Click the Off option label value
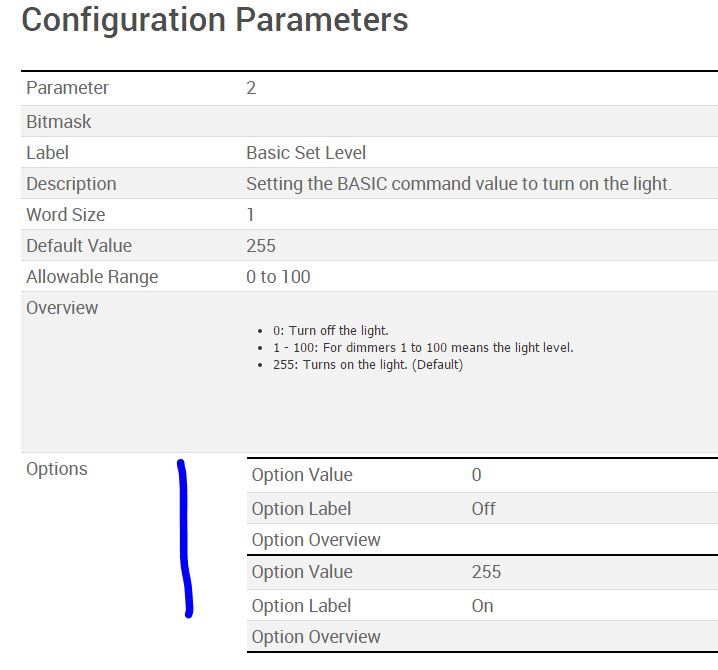Viewport: 718px width, 670px height. [x=483, y=509]
